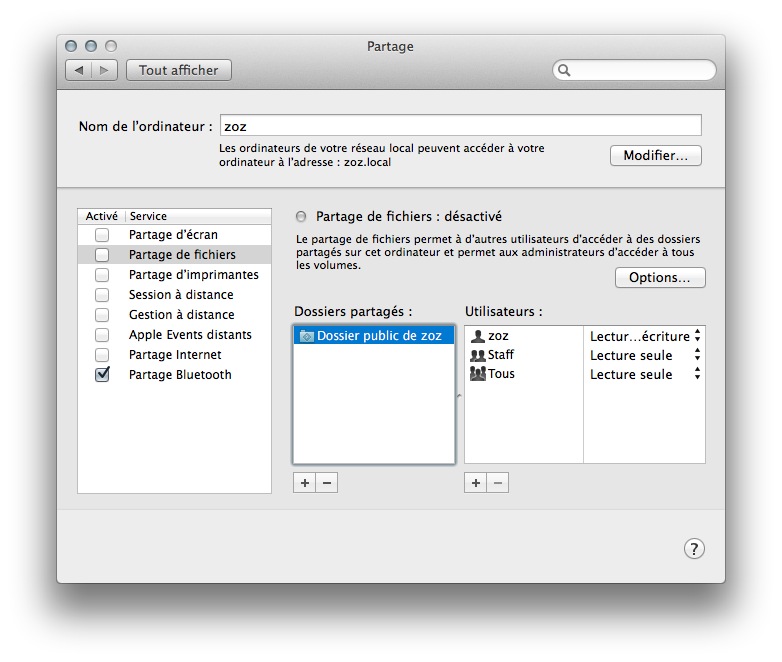
Task: Toggle the Partage de fichiers checkbox
Action: coord(102,255)
